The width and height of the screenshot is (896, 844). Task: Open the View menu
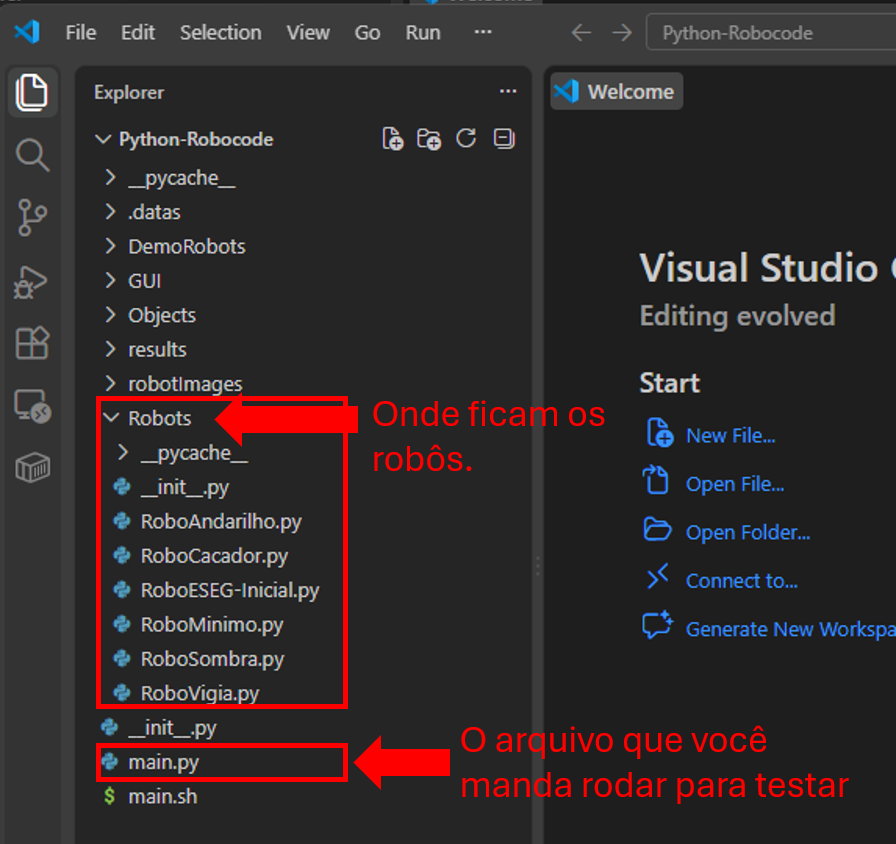(x=308, y=33)
